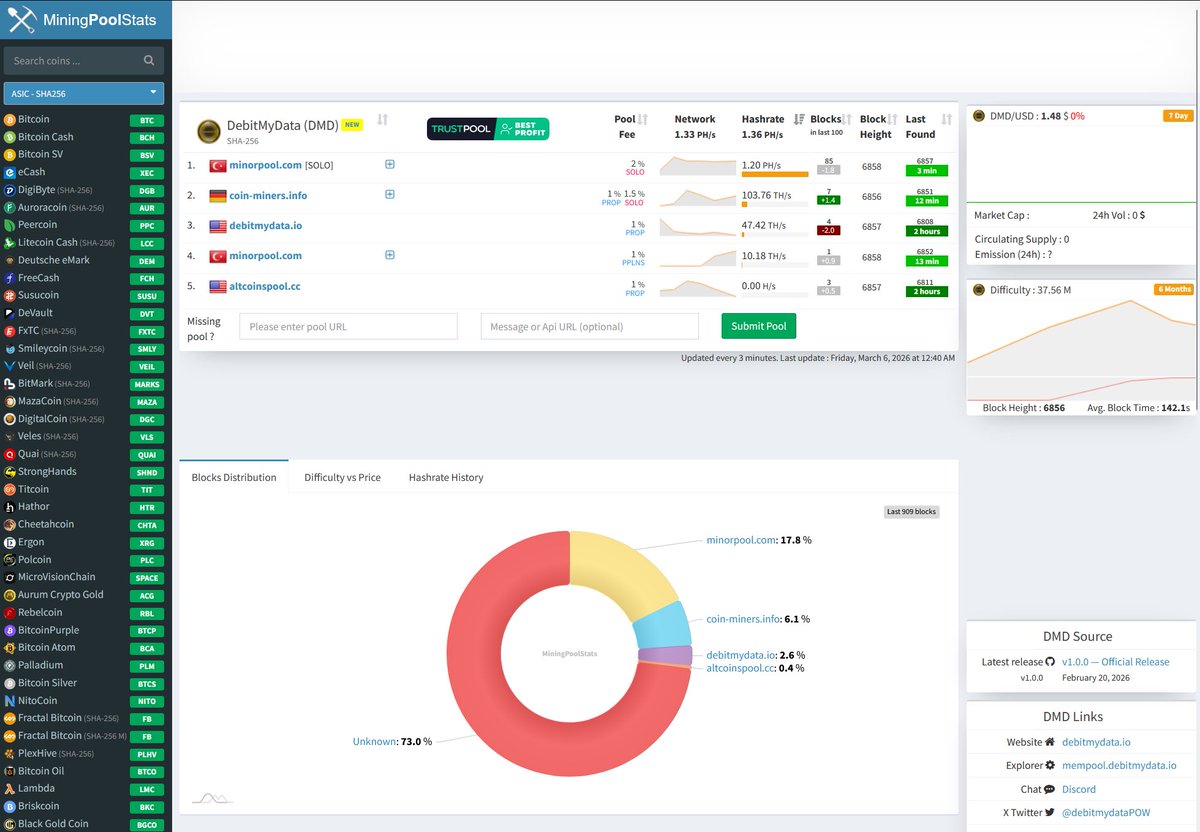Open the Discord chat link

pos(1079,789)
